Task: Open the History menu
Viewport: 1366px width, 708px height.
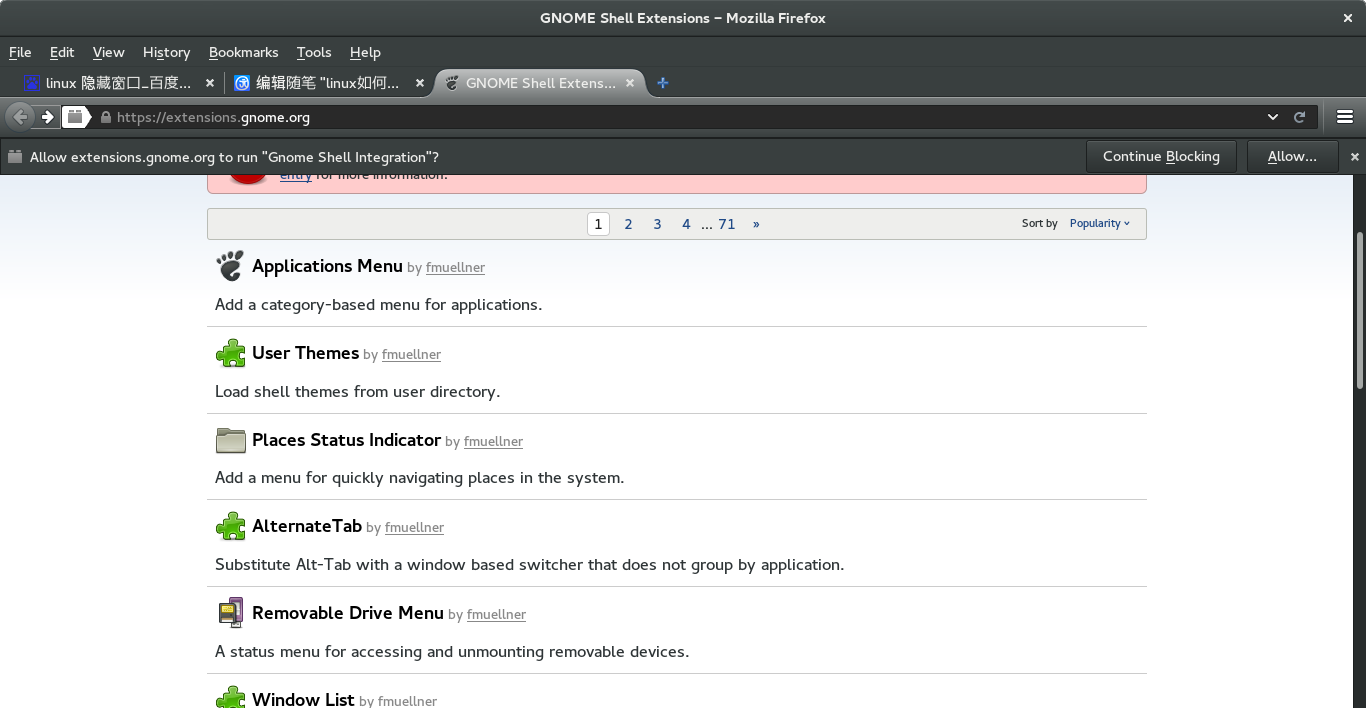Action: coord(166,52)
